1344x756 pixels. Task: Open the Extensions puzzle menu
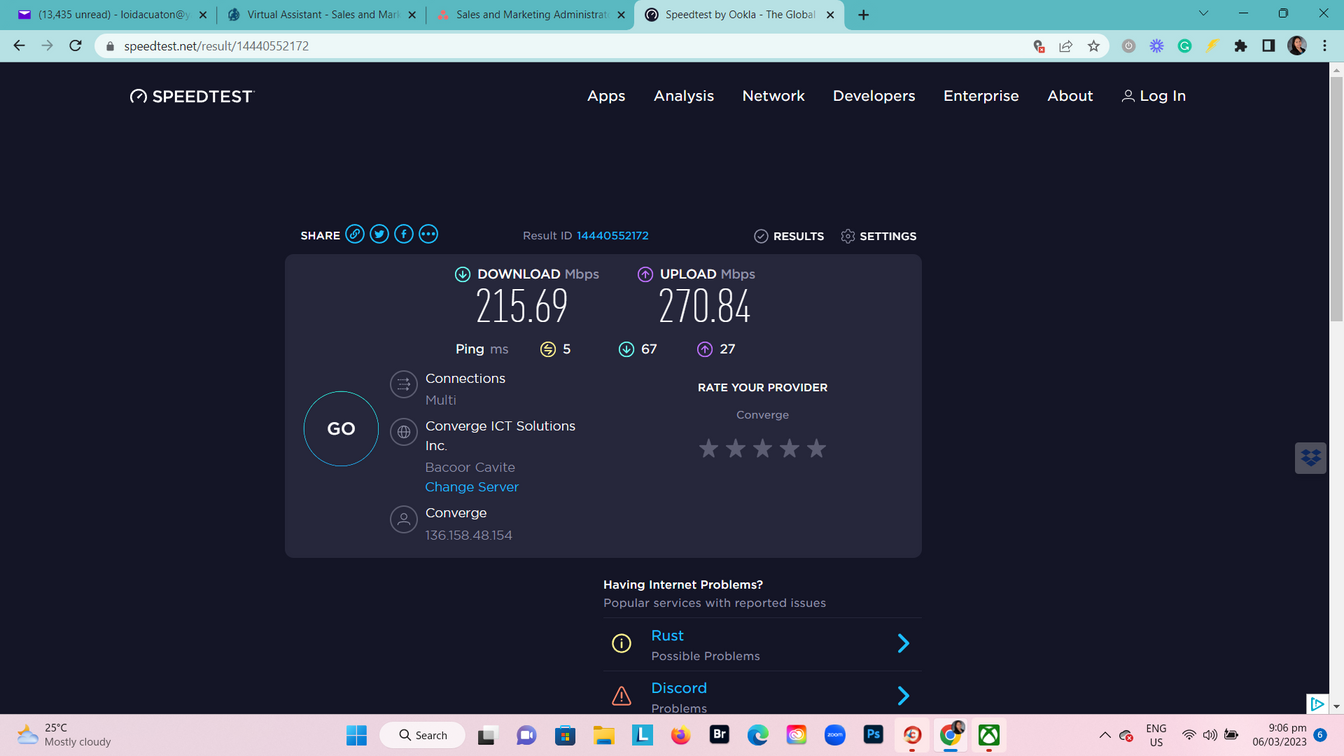pyautogui.click(x=1241, y=46)
